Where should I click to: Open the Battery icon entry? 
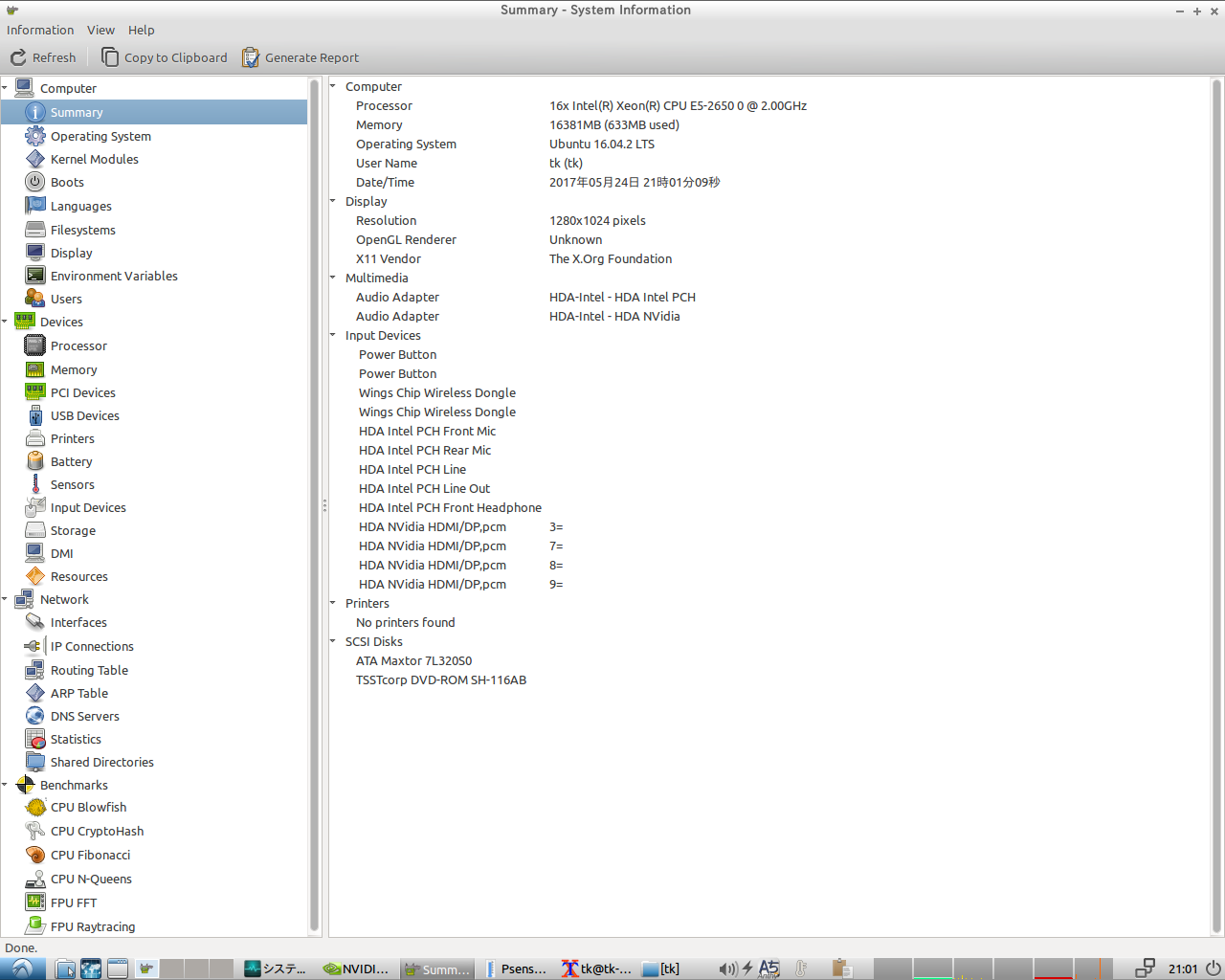[x=35, y=461]
